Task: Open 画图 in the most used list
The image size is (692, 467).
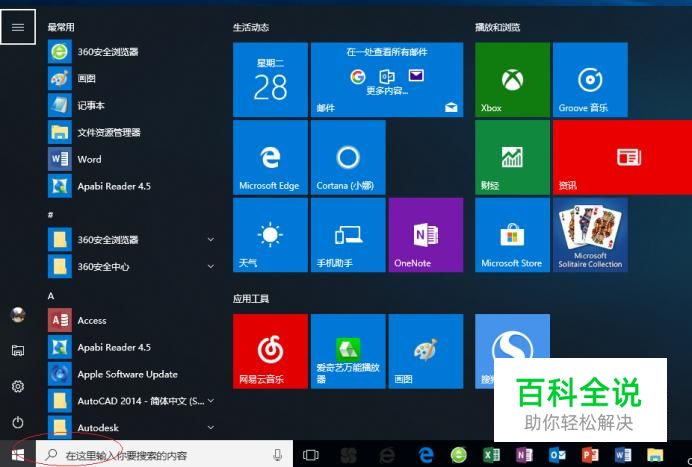Action: click(132, 79)
